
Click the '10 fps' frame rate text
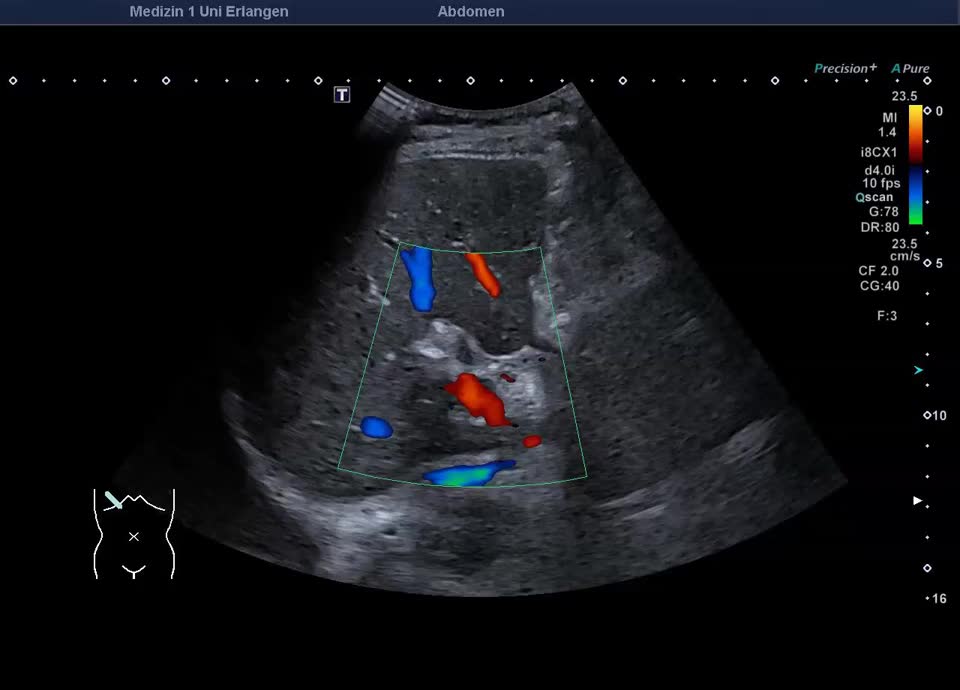click(x=881, y=183)
